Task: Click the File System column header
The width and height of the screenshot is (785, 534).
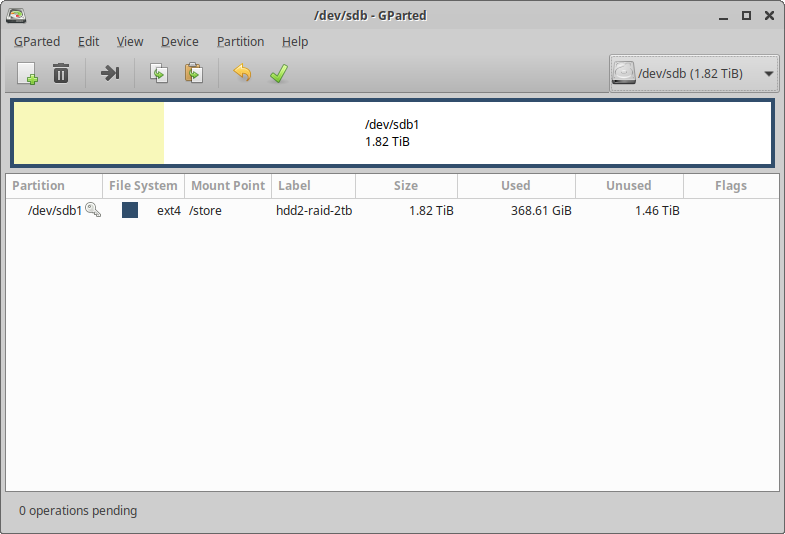Action: click(143, 186)
